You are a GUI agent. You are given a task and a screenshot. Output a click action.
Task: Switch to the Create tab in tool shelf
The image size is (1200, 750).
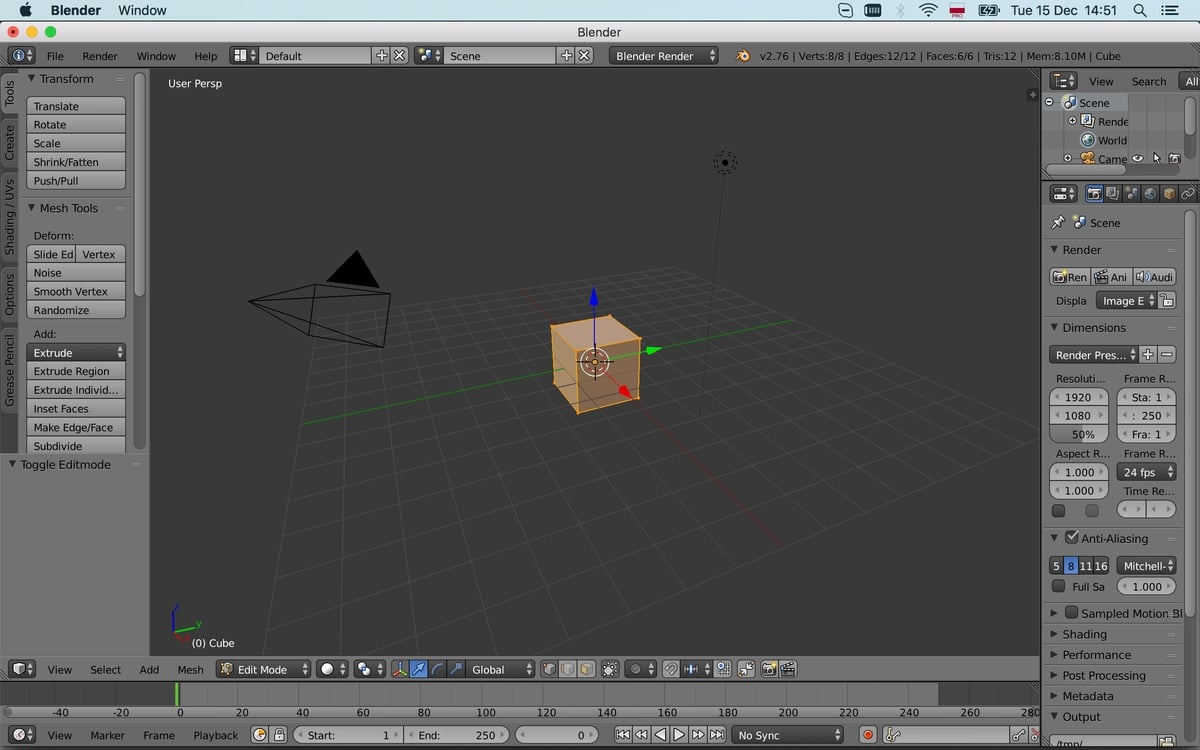pos(10,142)
